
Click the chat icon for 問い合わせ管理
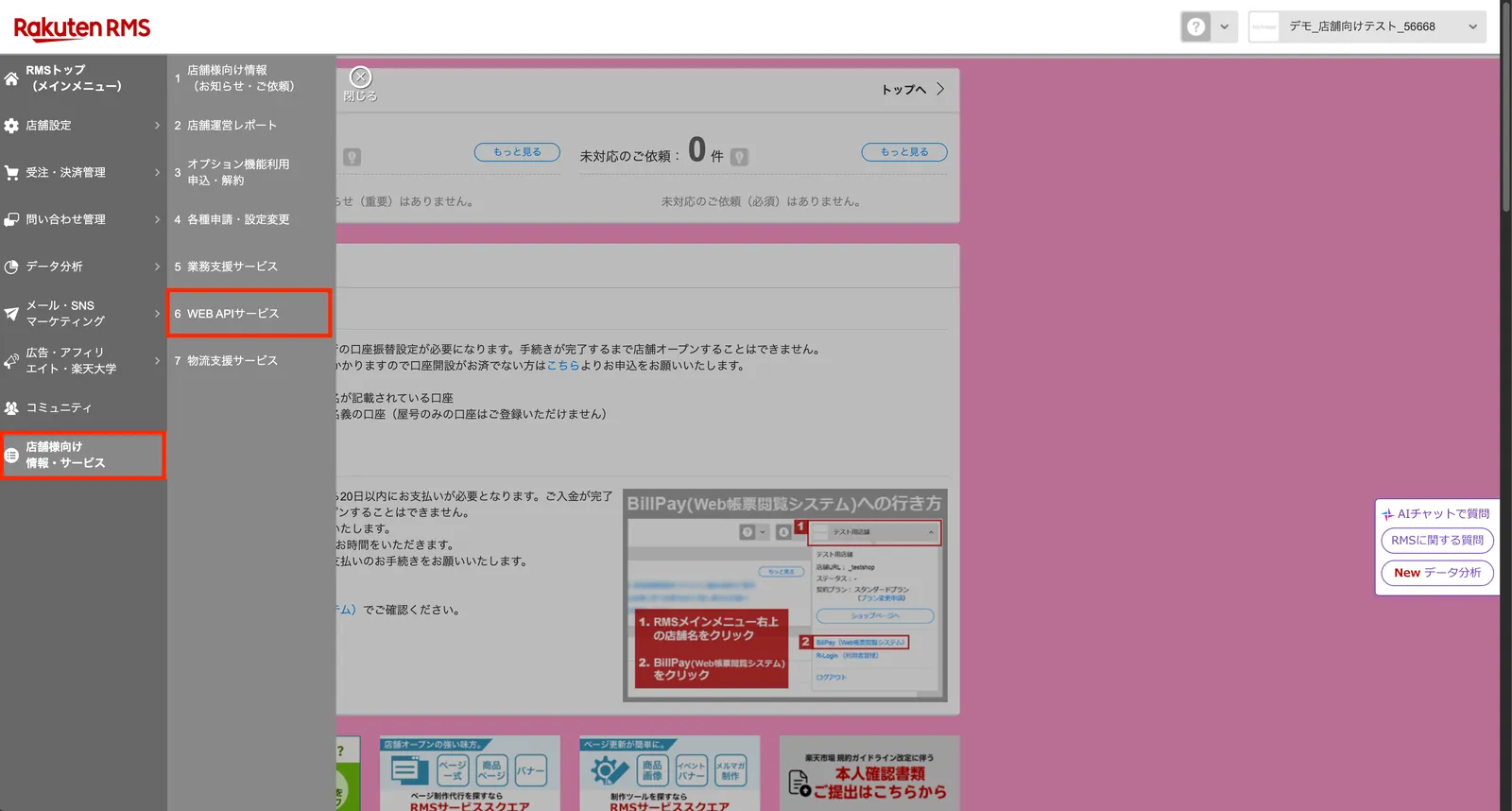click(x=11, y=219)
